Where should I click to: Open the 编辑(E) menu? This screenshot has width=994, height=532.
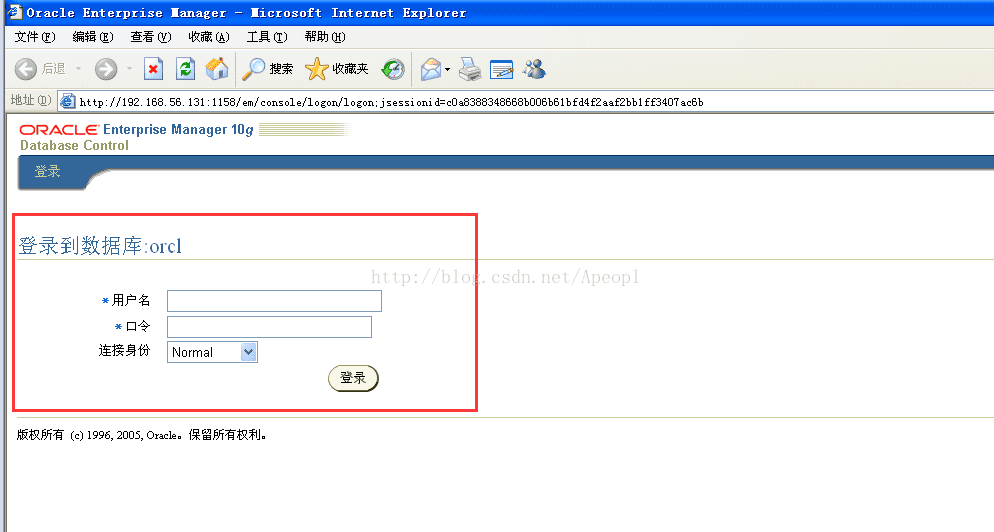pyautogui.click(x=93, y=37)
